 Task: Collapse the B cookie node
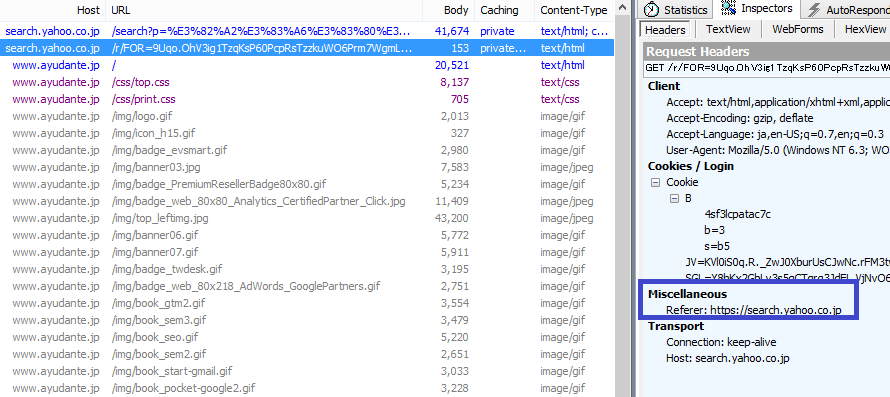click(x=675, y=199)
